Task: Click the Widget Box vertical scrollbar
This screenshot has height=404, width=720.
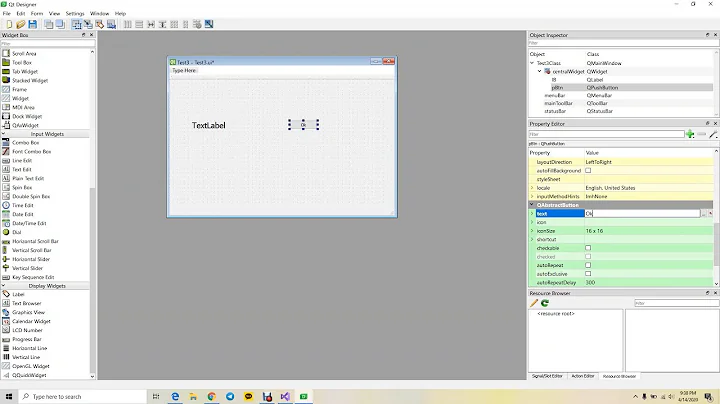Action: click(92, 214)
